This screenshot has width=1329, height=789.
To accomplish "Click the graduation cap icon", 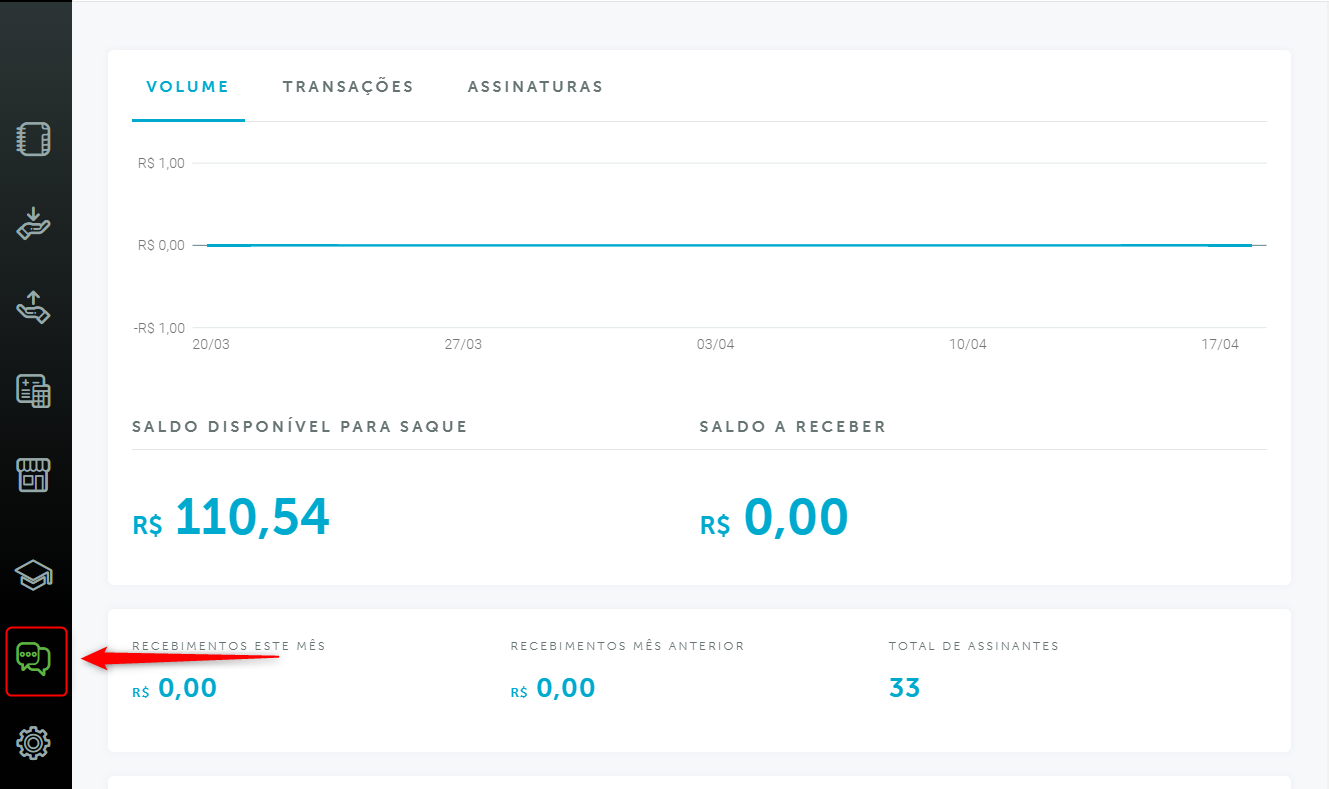I will click(34, 575).
